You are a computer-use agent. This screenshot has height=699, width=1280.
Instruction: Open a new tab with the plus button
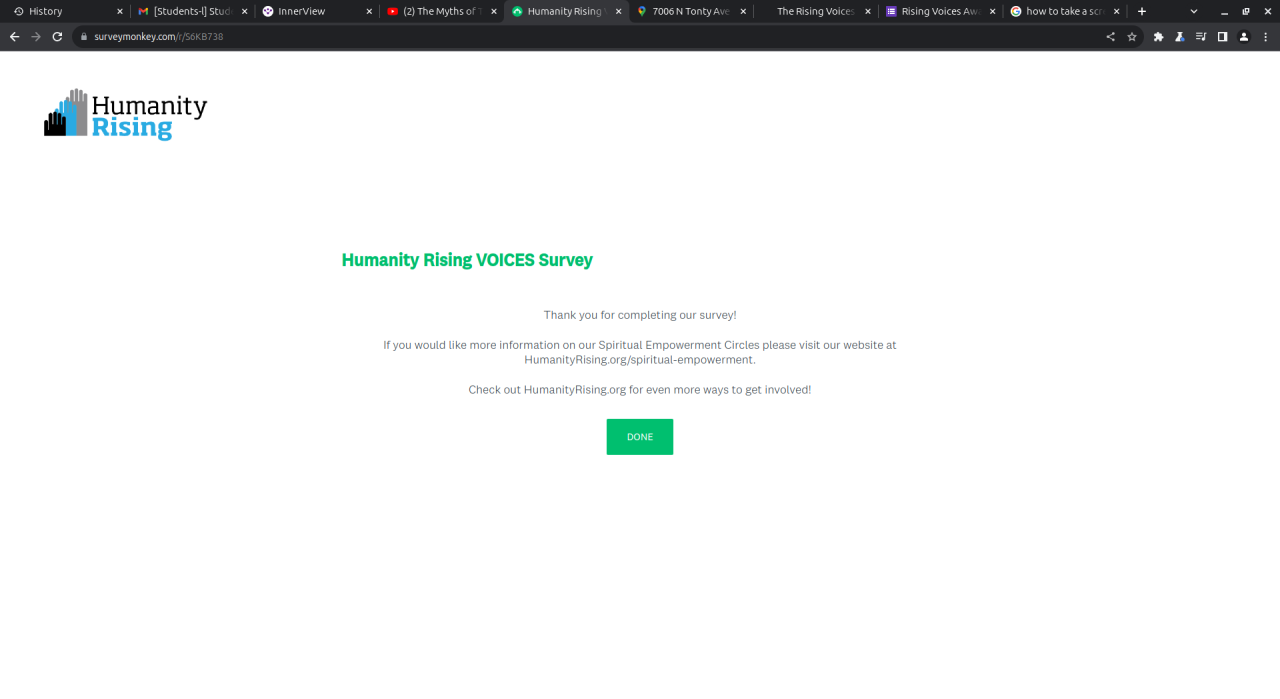coord(1142,12)
